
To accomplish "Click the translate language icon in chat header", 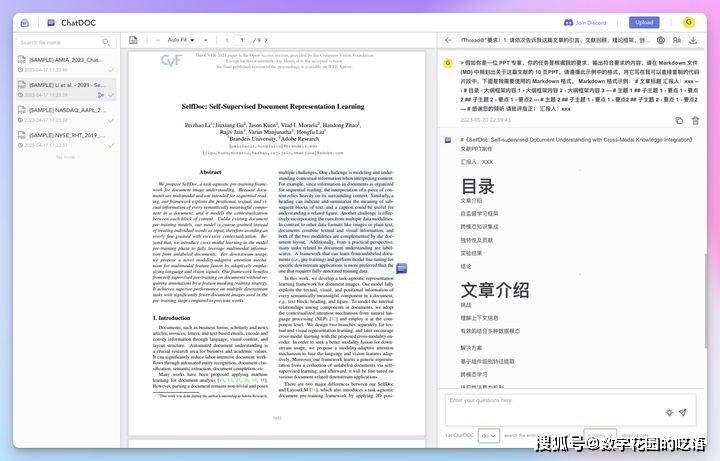I will click(x=677, y=40).
